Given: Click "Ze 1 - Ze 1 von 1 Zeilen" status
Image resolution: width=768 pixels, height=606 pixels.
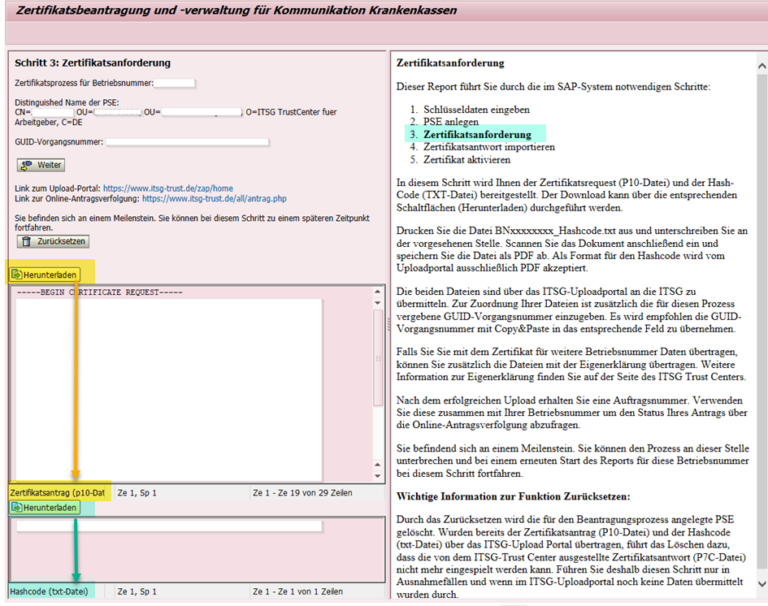Looking at the screenshot, I should pos(297,591).
